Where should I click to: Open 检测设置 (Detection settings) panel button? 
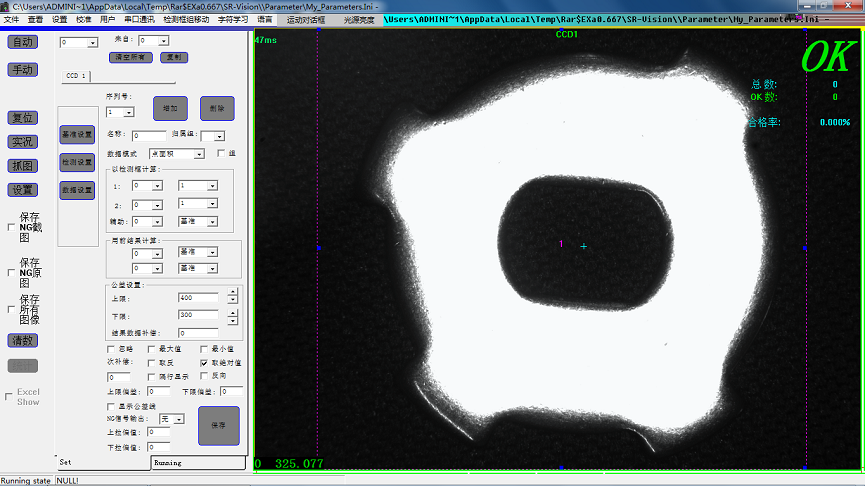point(77,162)
